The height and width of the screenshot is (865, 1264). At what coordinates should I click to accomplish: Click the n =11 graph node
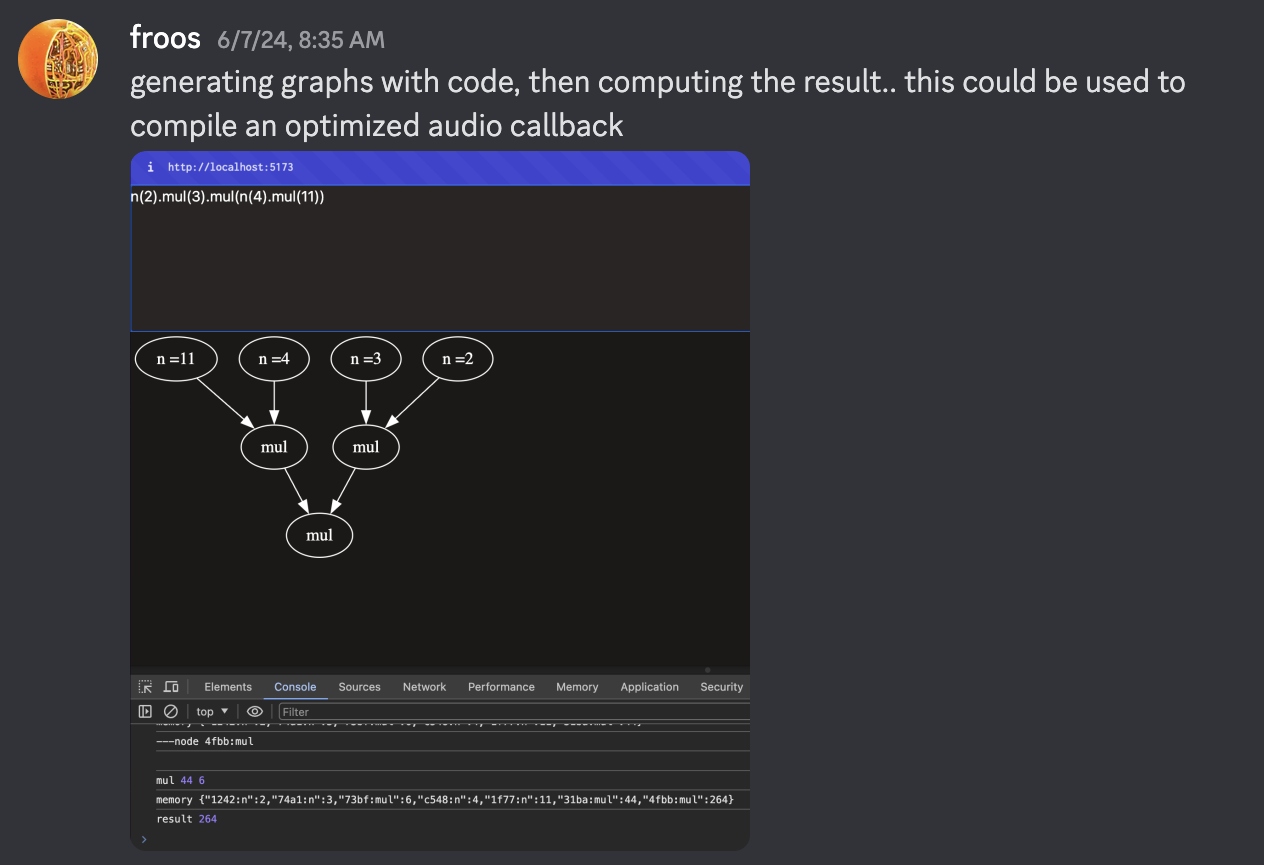pyautogui.click(x=176, y=360)
